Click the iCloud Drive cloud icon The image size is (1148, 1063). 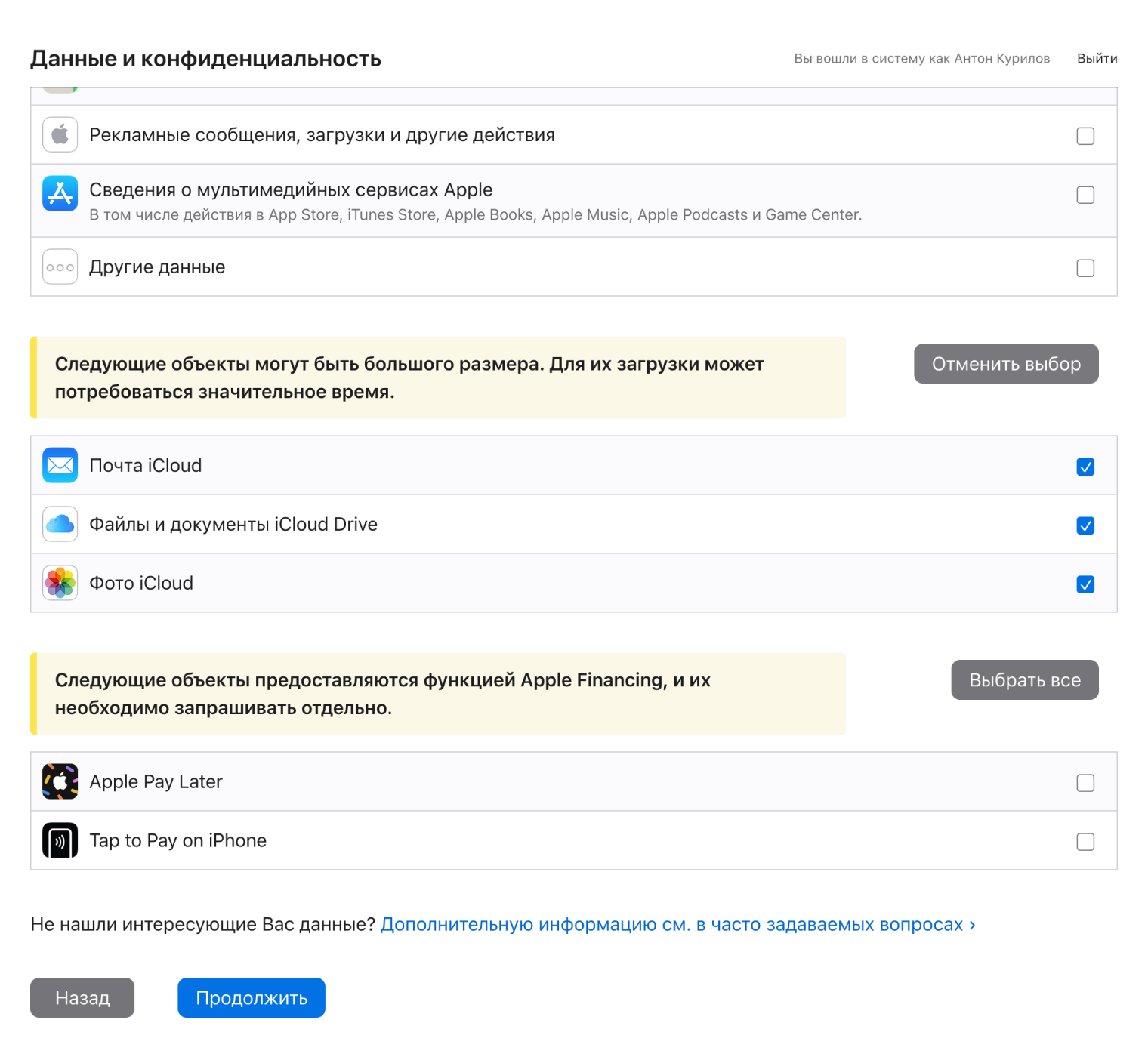click(x=60, y=524)
